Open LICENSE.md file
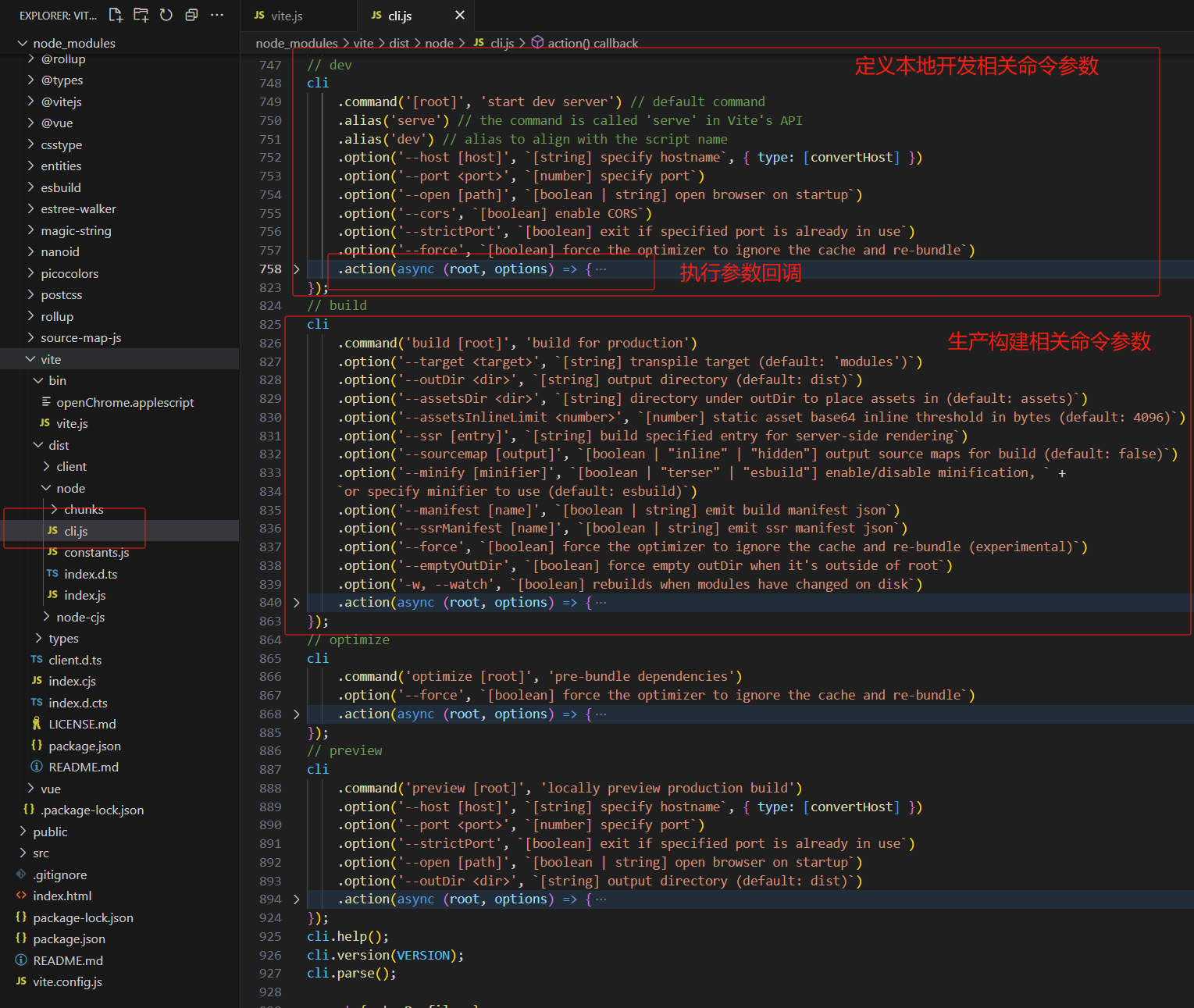This screenshot has height=1008, width=1194. 119,724
